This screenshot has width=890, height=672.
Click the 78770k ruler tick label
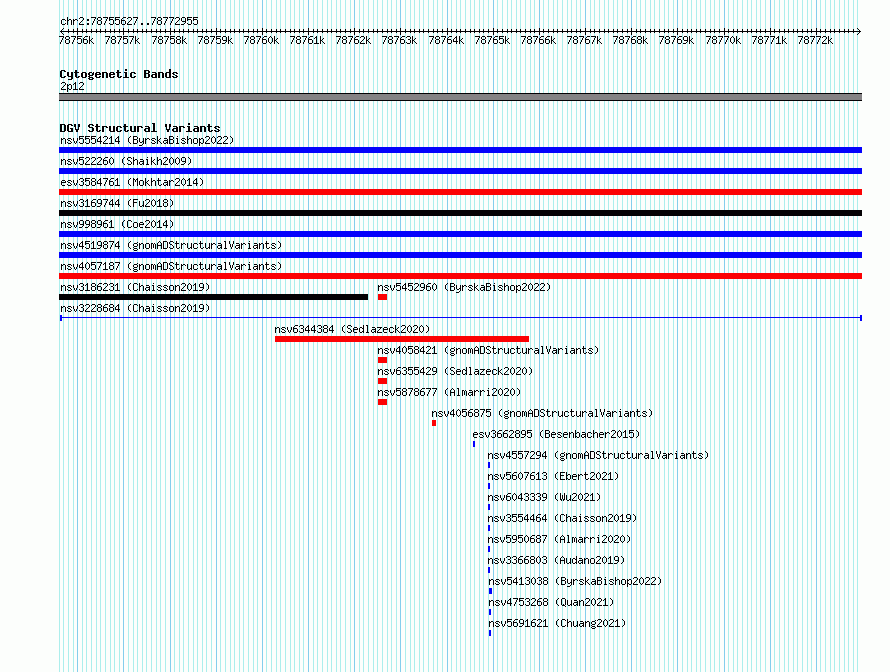(x=723, y=40)
